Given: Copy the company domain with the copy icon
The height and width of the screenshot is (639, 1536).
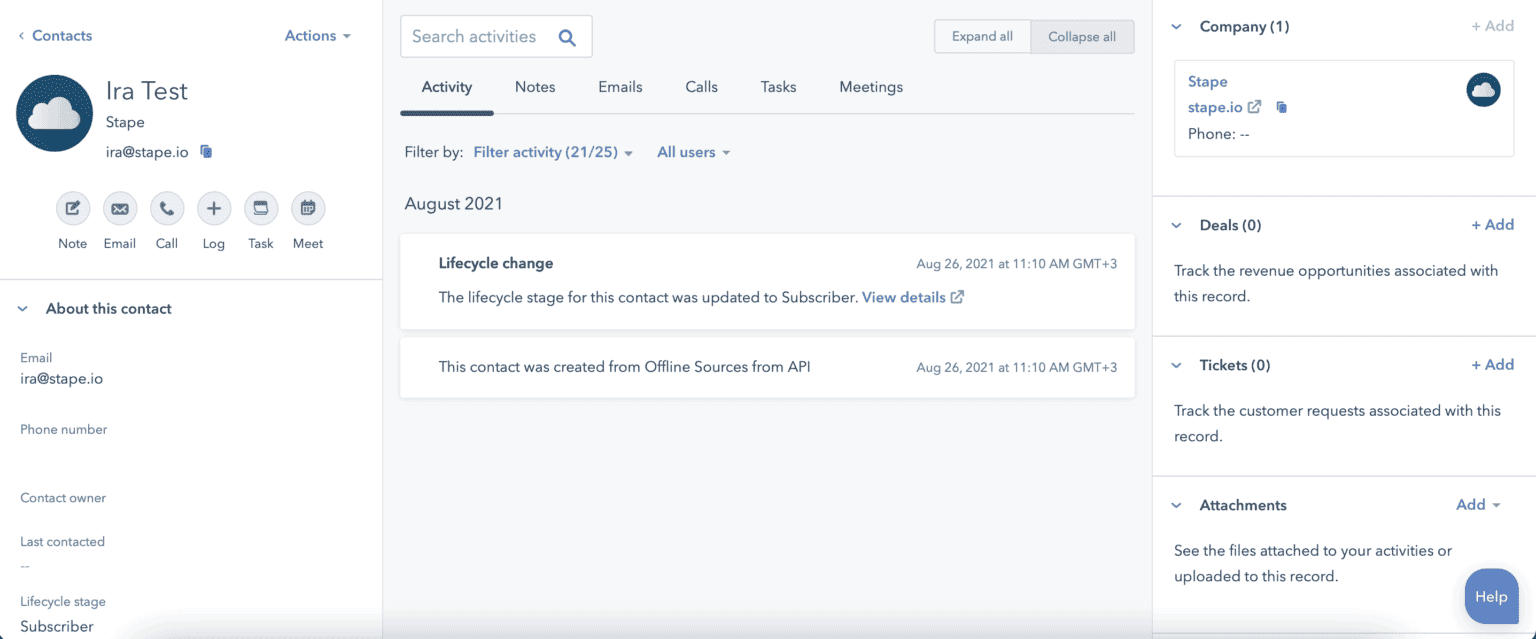Looking at the screenshot, I should click(1281, 106).
